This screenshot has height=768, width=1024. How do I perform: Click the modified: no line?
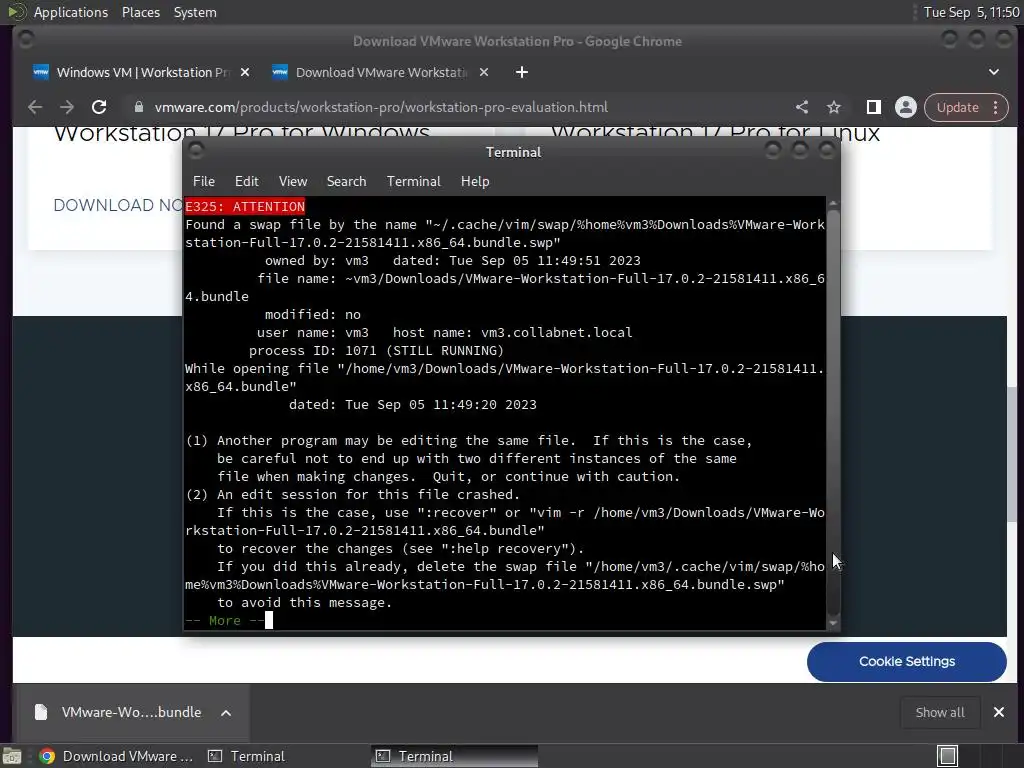[x=312, y=315]
